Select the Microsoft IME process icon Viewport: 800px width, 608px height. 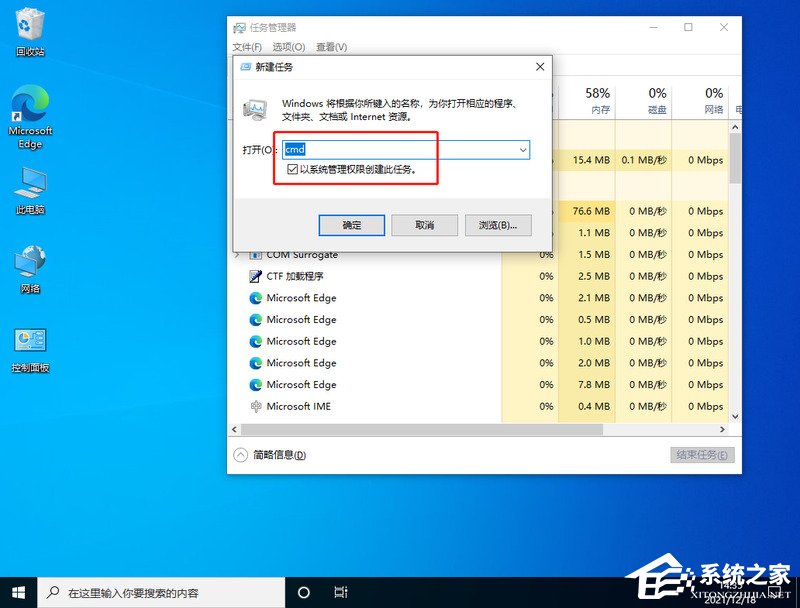(257, 406)
